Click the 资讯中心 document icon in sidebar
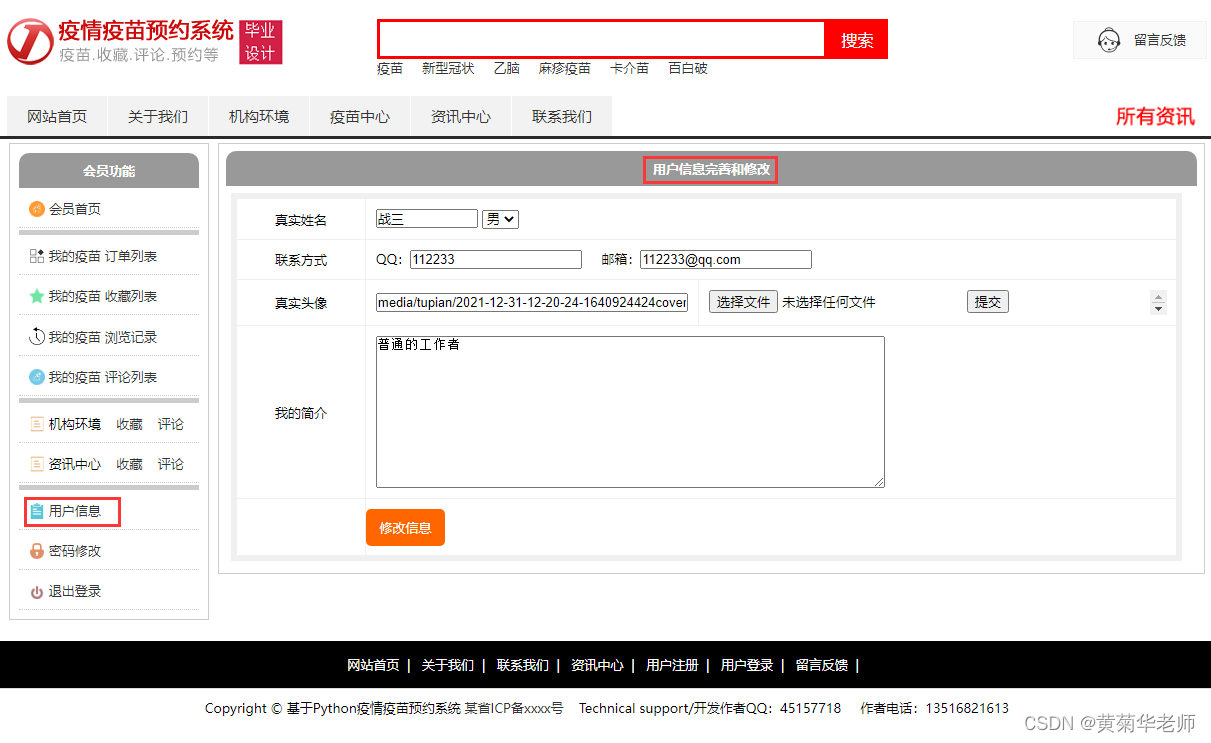The image size is (1211, 743). pyautogui.click(x=37, y=464)
